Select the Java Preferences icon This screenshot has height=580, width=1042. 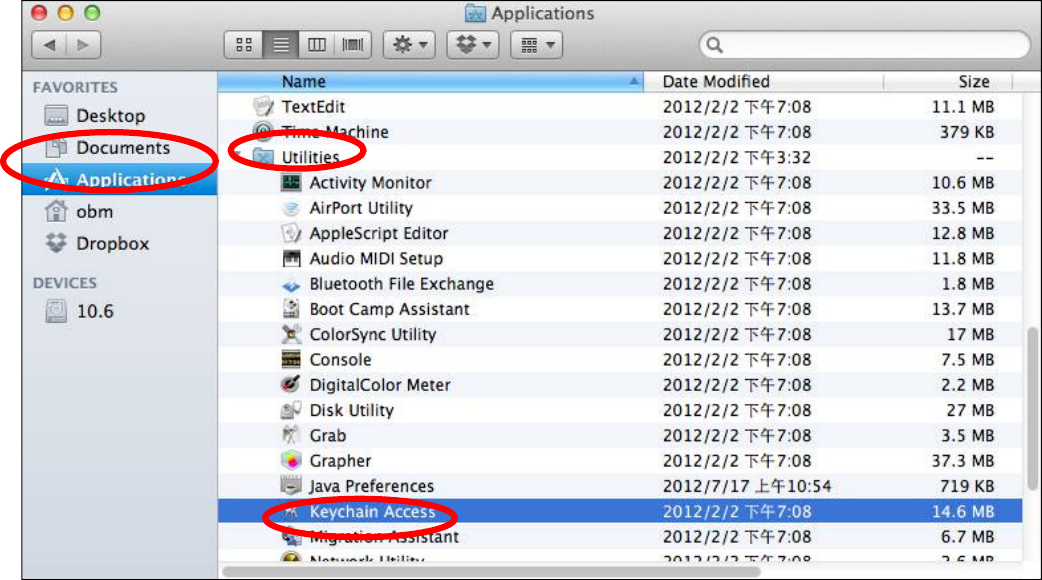coord(291,486)
